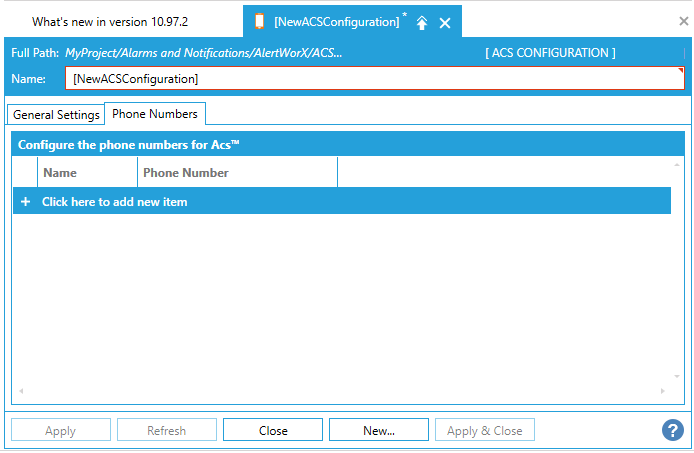The width and height of the screenshot is (694, 453).
Task: Click the vertical scrollbar up arrow
Action: point(677,164)
